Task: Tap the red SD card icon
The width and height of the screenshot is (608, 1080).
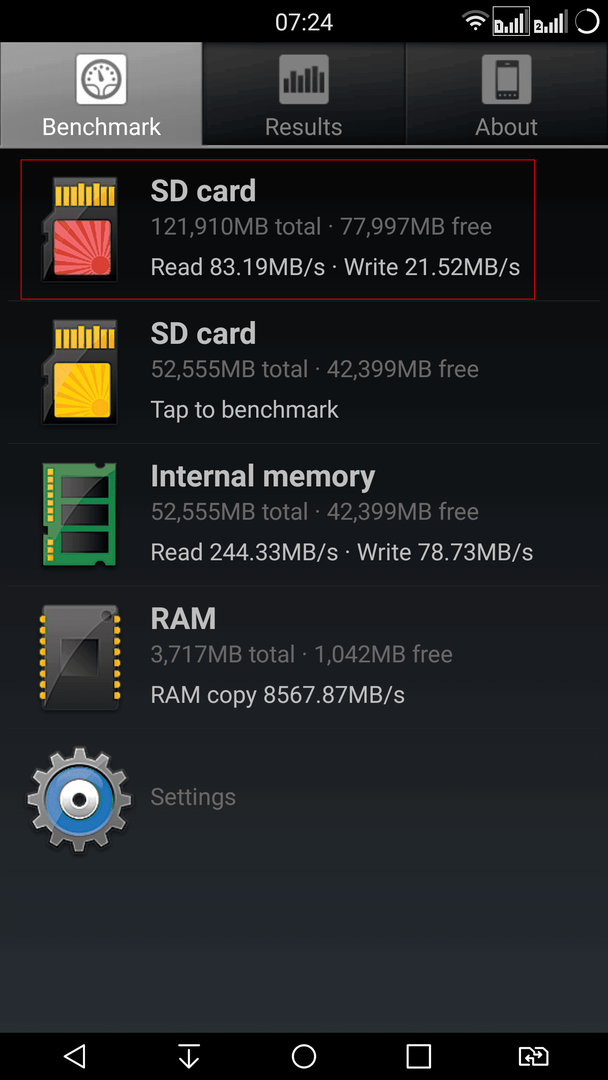Action: point(78,229)
